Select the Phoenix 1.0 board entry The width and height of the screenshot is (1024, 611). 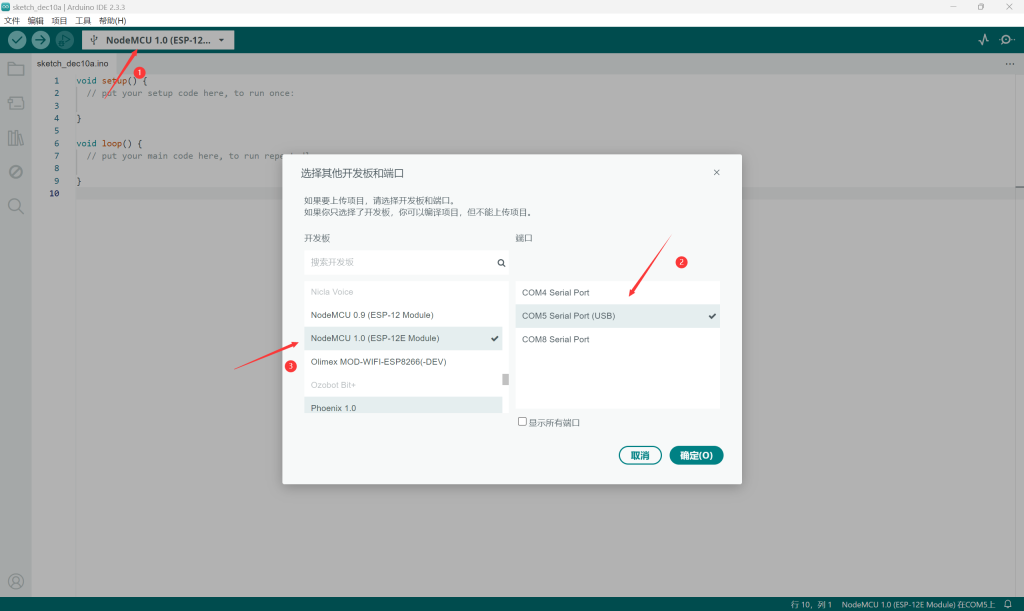pos(403,405)
